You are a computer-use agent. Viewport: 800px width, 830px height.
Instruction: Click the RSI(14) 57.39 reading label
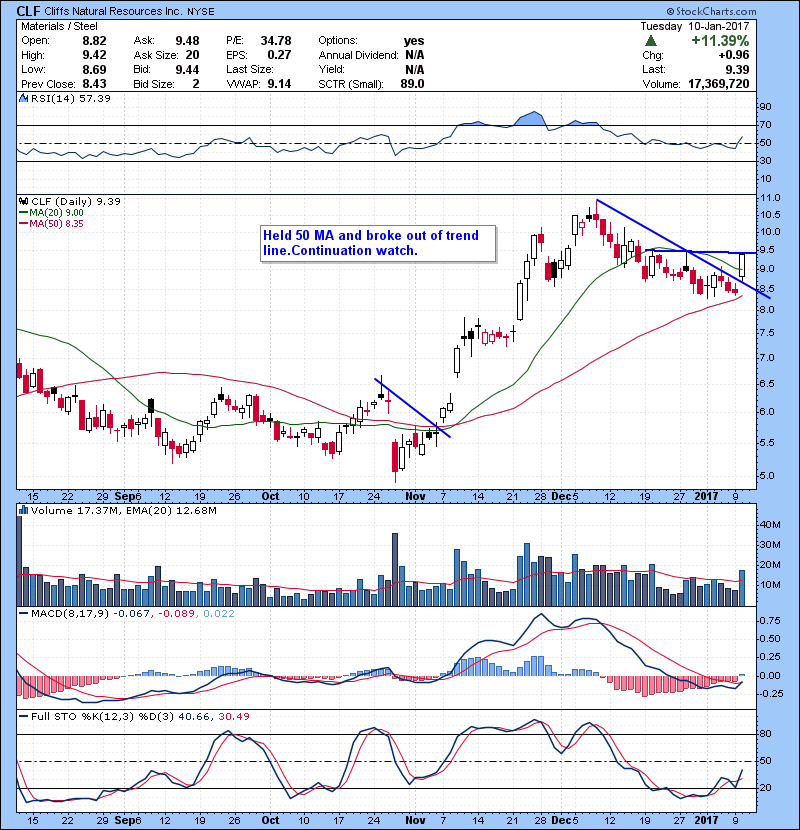(x=71, y=98)
